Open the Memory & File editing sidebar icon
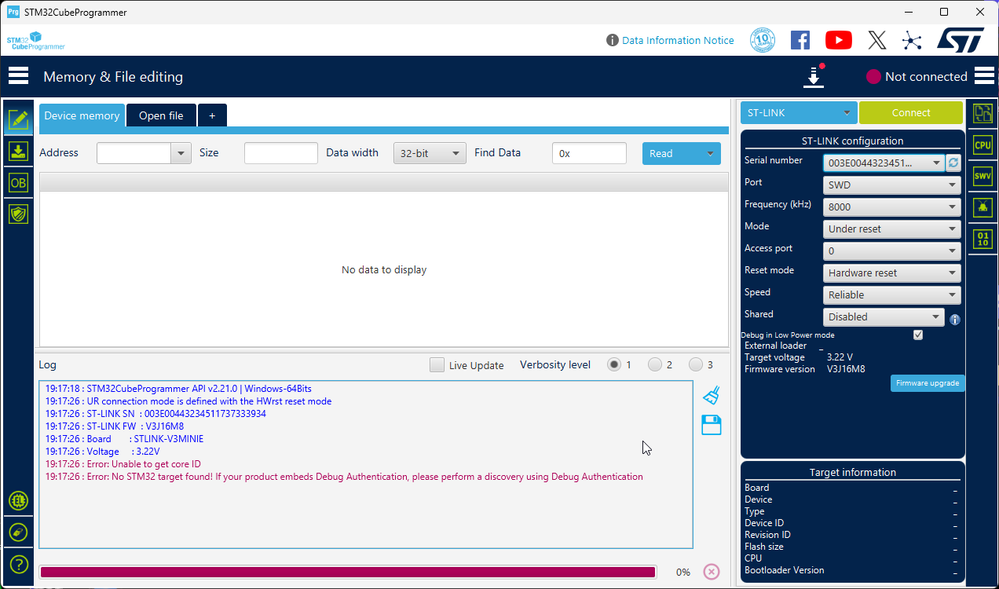 click(x=18, y=119)
